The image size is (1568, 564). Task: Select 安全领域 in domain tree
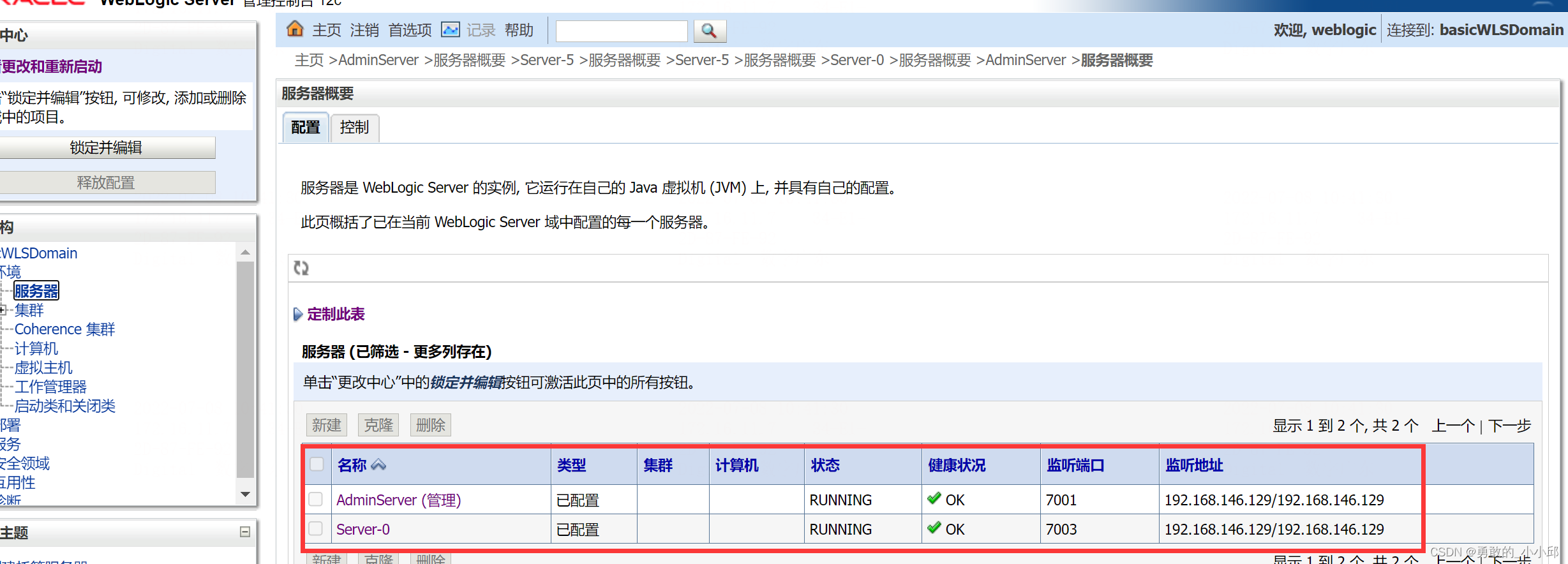click(25, 463)
